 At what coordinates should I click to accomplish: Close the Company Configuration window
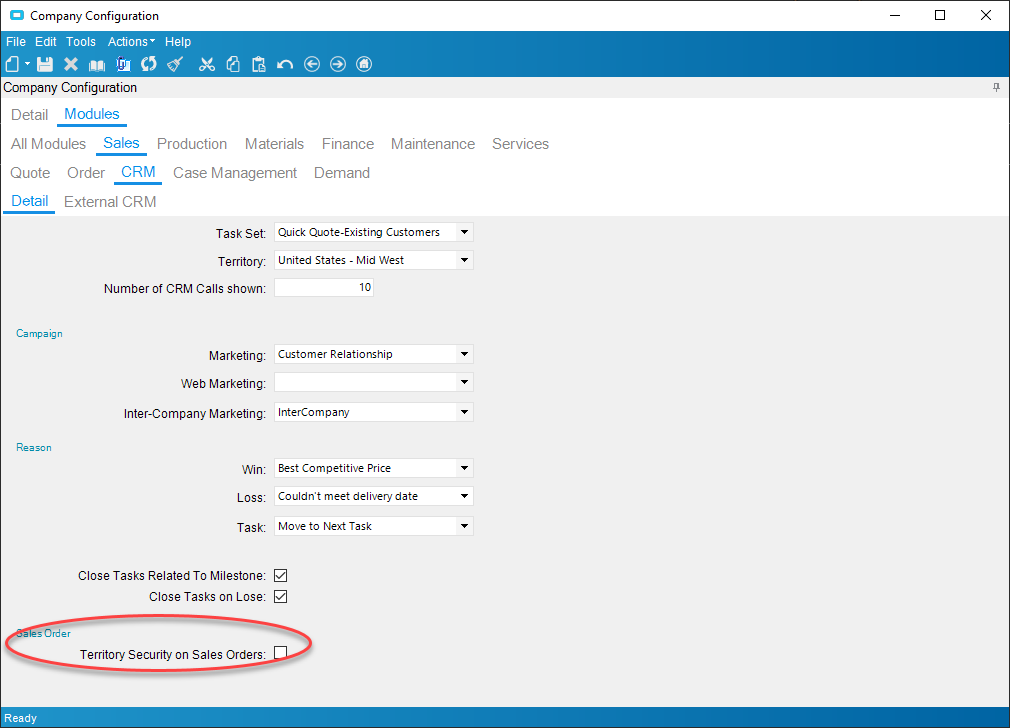[x=986, y=15]
